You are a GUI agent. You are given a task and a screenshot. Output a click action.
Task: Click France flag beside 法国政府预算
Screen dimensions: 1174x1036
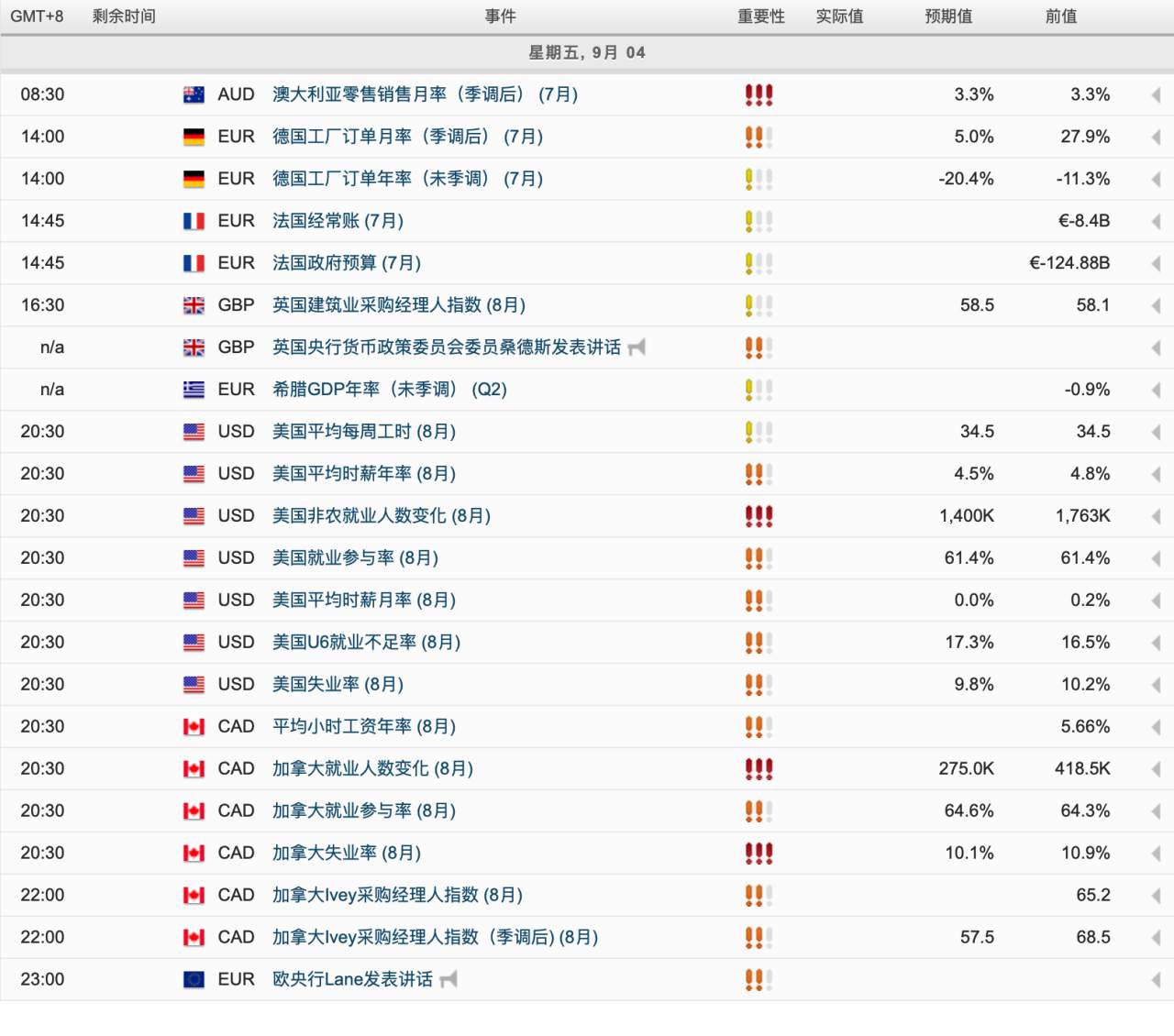[194, 263]
